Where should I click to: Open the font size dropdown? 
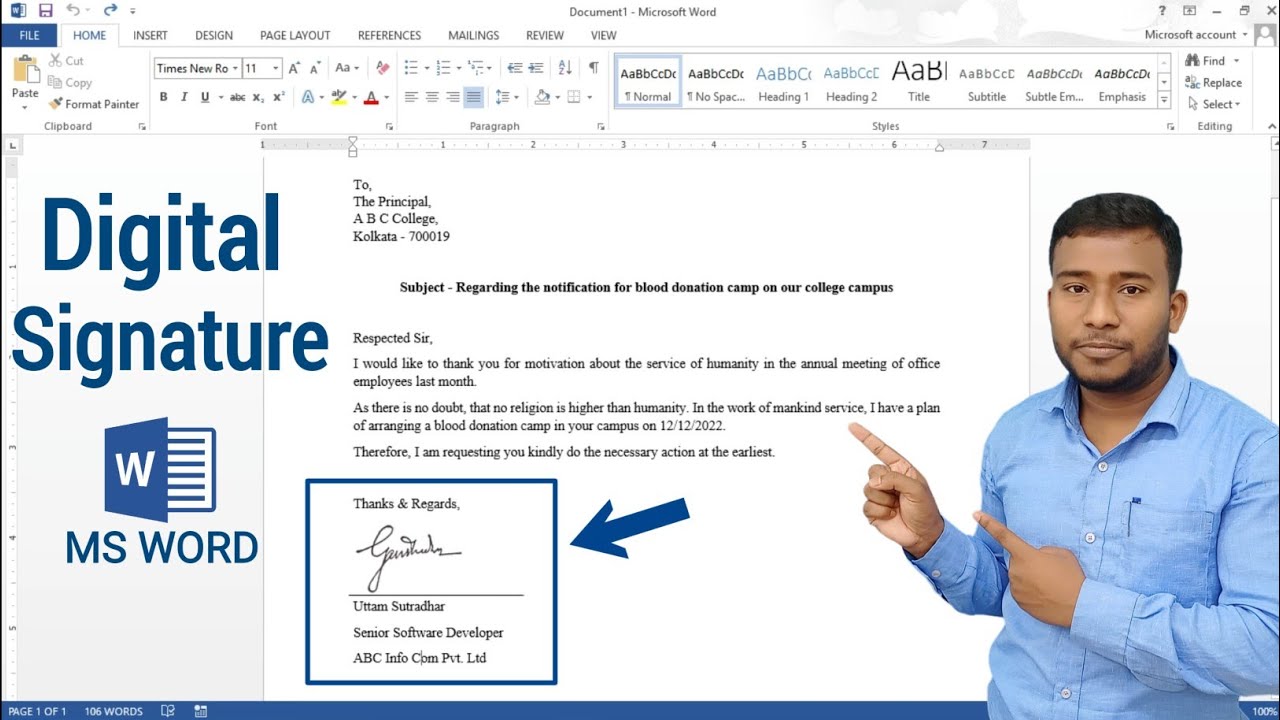277,68
